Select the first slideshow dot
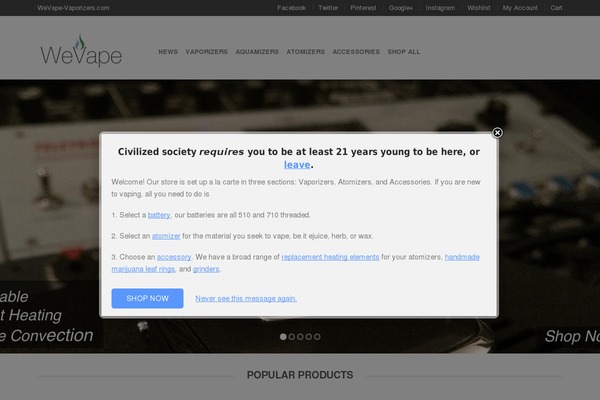Screen dimensions: 600x400 (283, 337)
